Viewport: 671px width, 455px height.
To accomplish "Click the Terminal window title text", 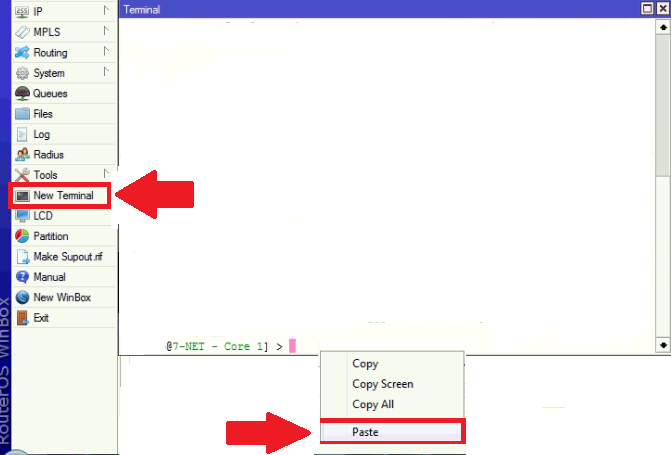I will click(142, 9).
